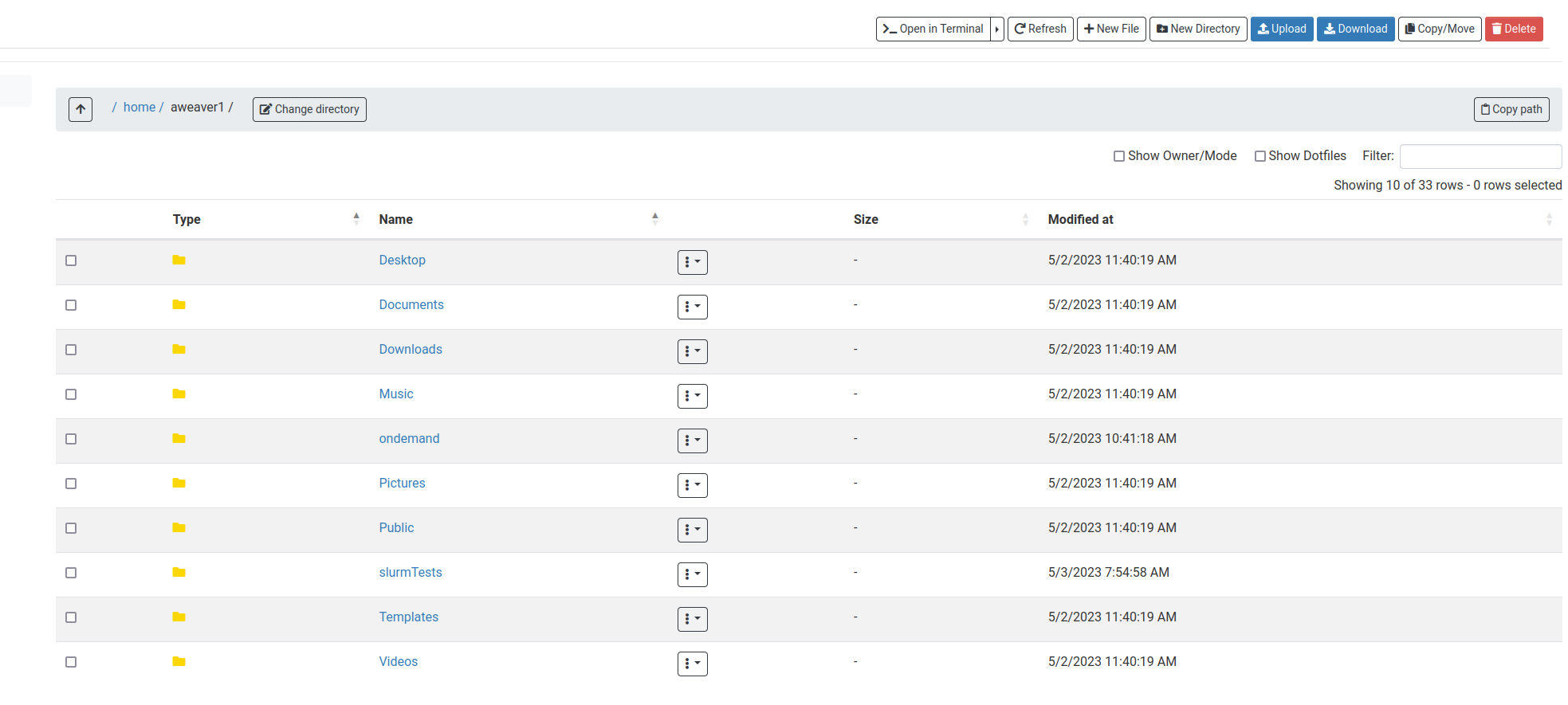Select the ondemand row checkbox
The image size is (1568, 705).
(x=71, y=439)
